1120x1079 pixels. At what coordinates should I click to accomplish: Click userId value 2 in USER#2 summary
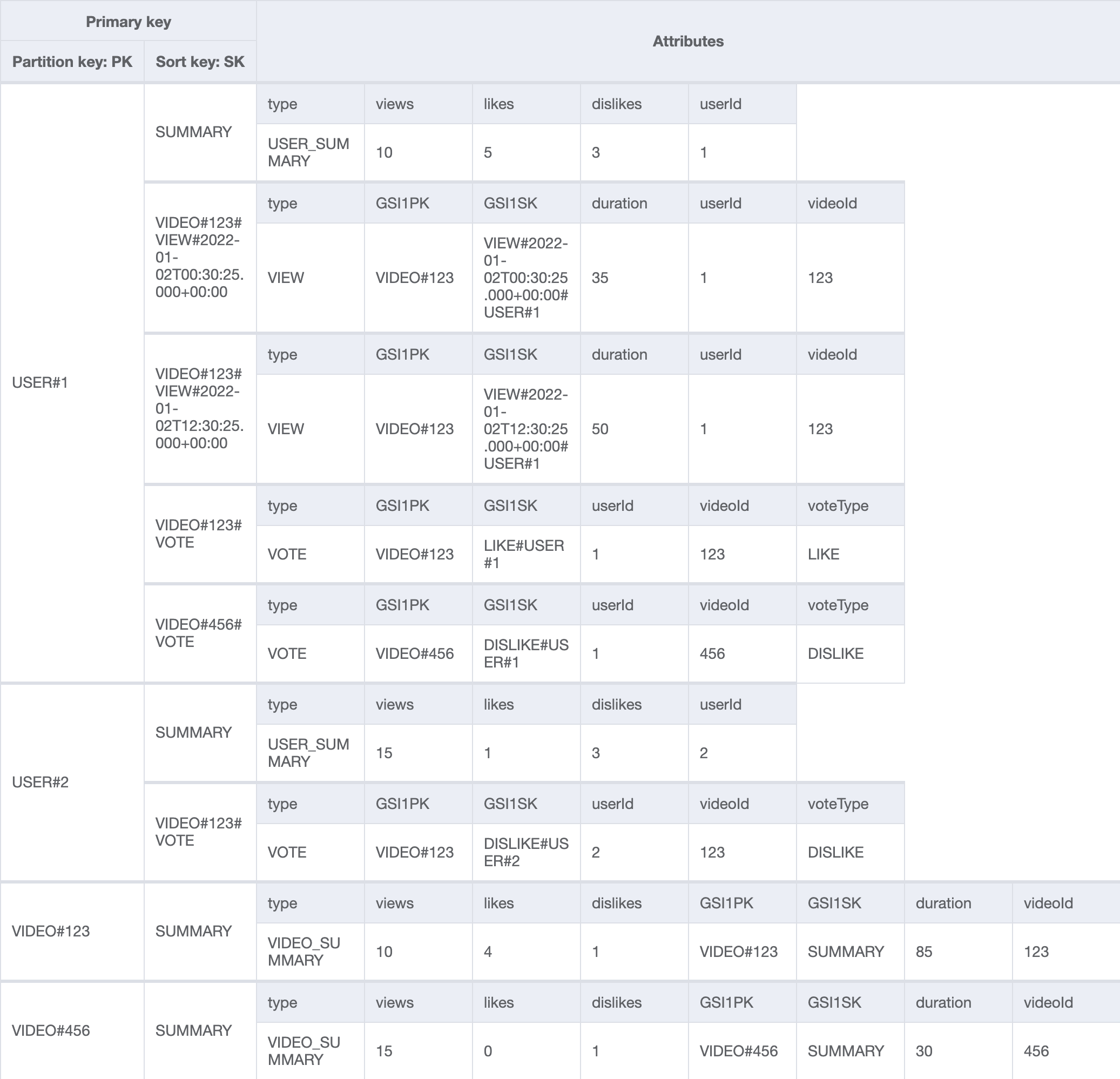pos(743,753)
